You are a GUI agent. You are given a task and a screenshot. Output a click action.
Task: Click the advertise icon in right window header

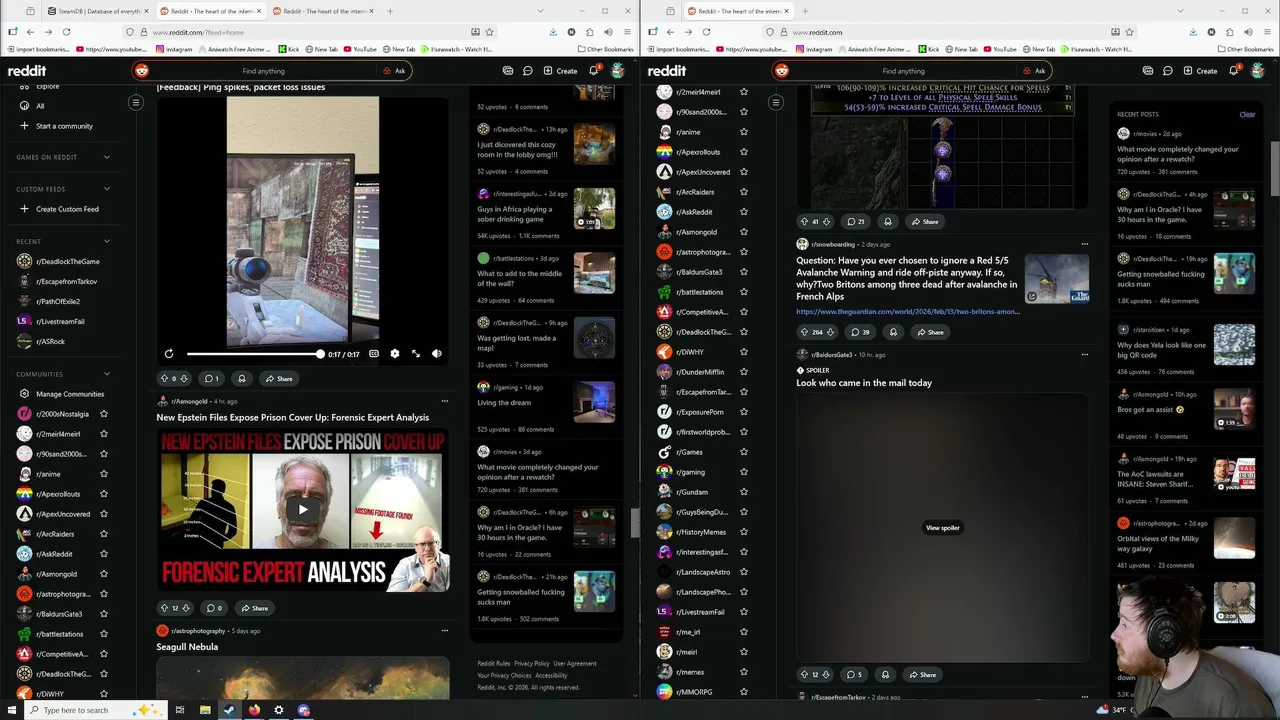click(1148, 71)
